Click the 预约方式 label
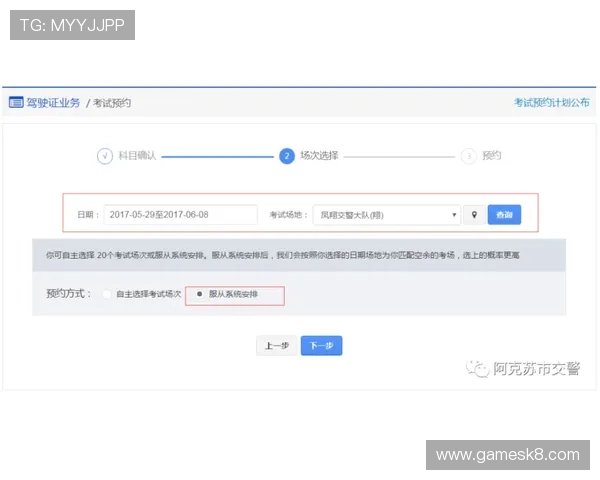 point(68,294)
